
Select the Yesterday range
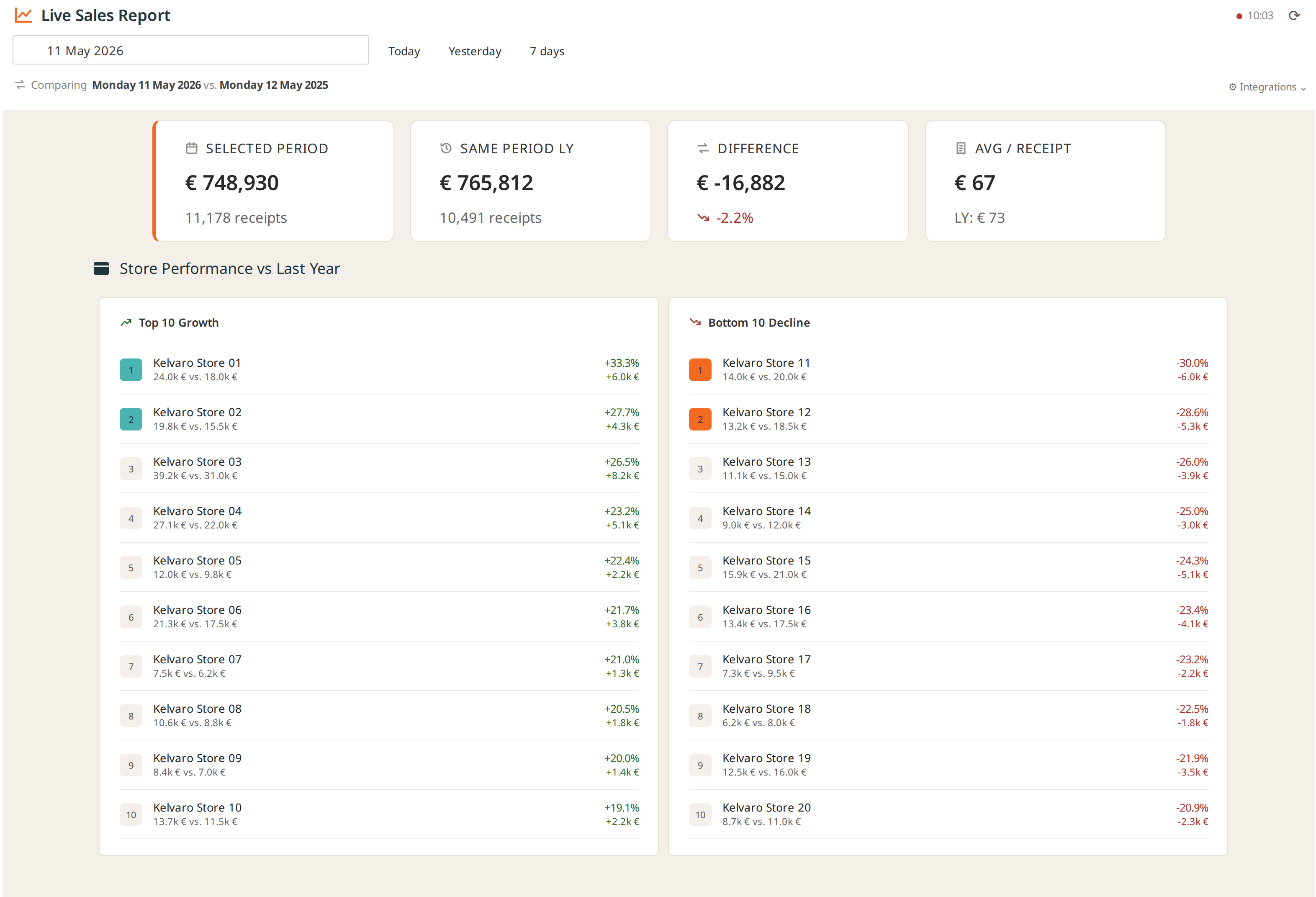(475, 51)
